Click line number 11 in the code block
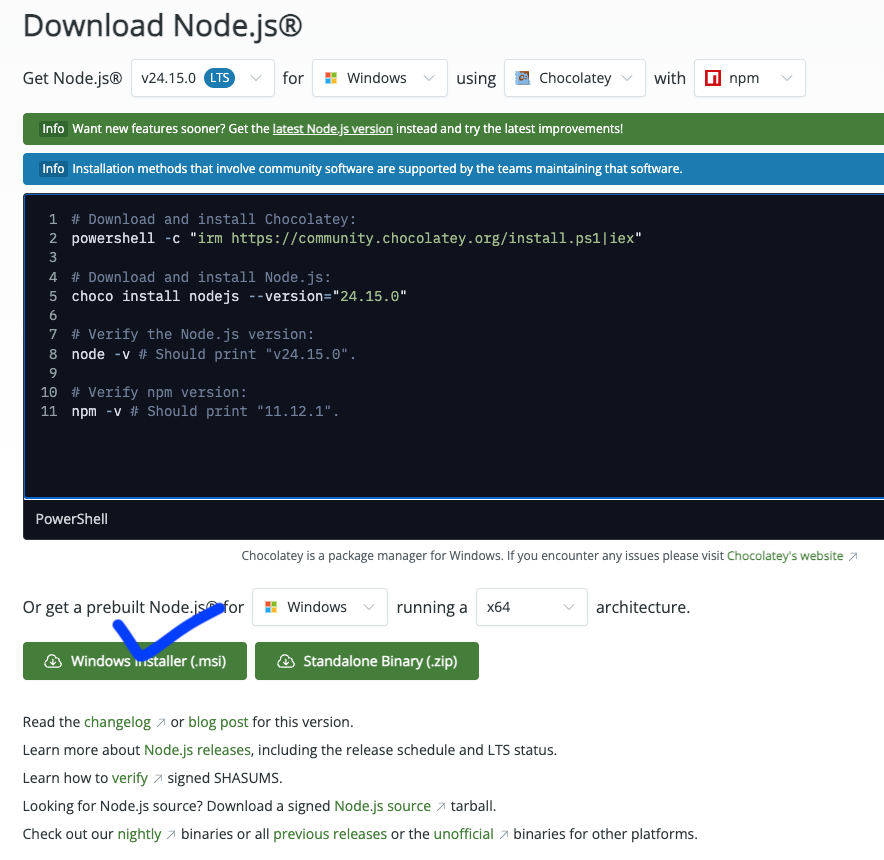 (49, 412)
